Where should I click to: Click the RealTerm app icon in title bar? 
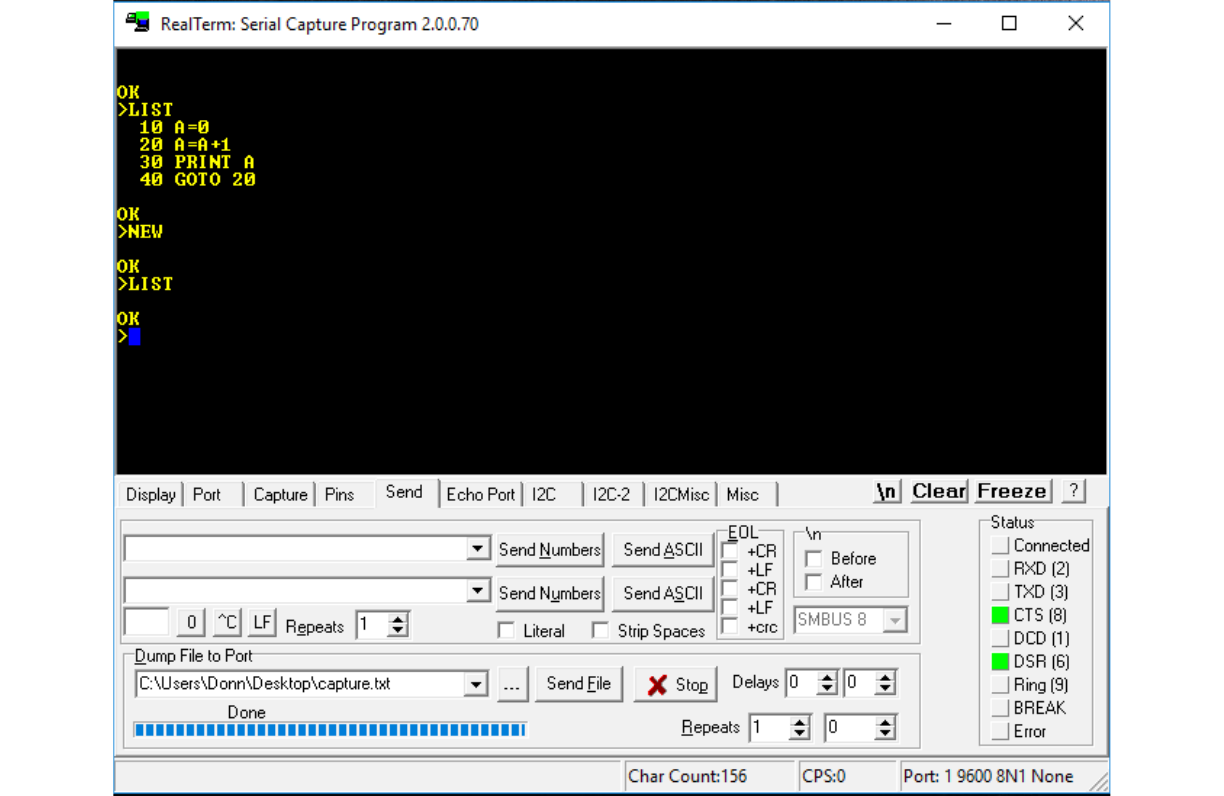click(x=138, y=23)
